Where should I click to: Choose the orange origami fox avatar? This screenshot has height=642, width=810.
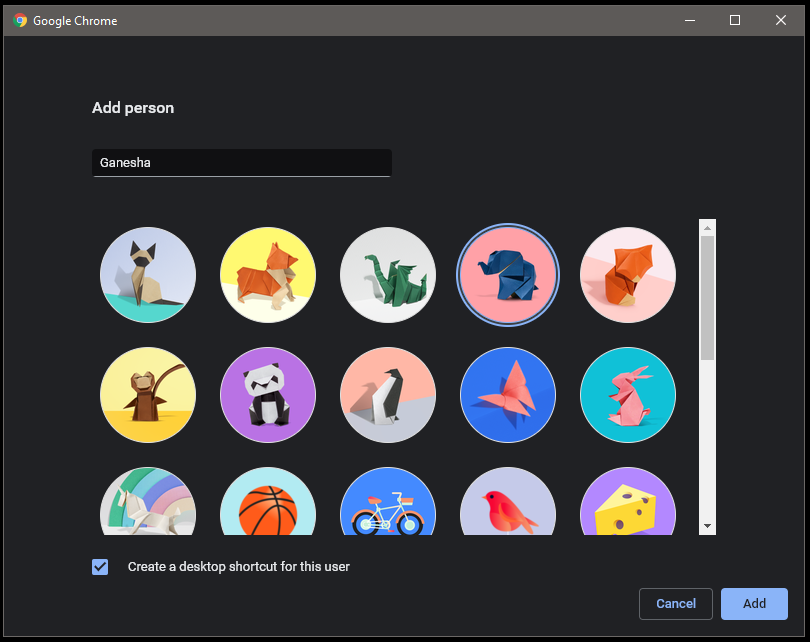click(x=628, y=275)
